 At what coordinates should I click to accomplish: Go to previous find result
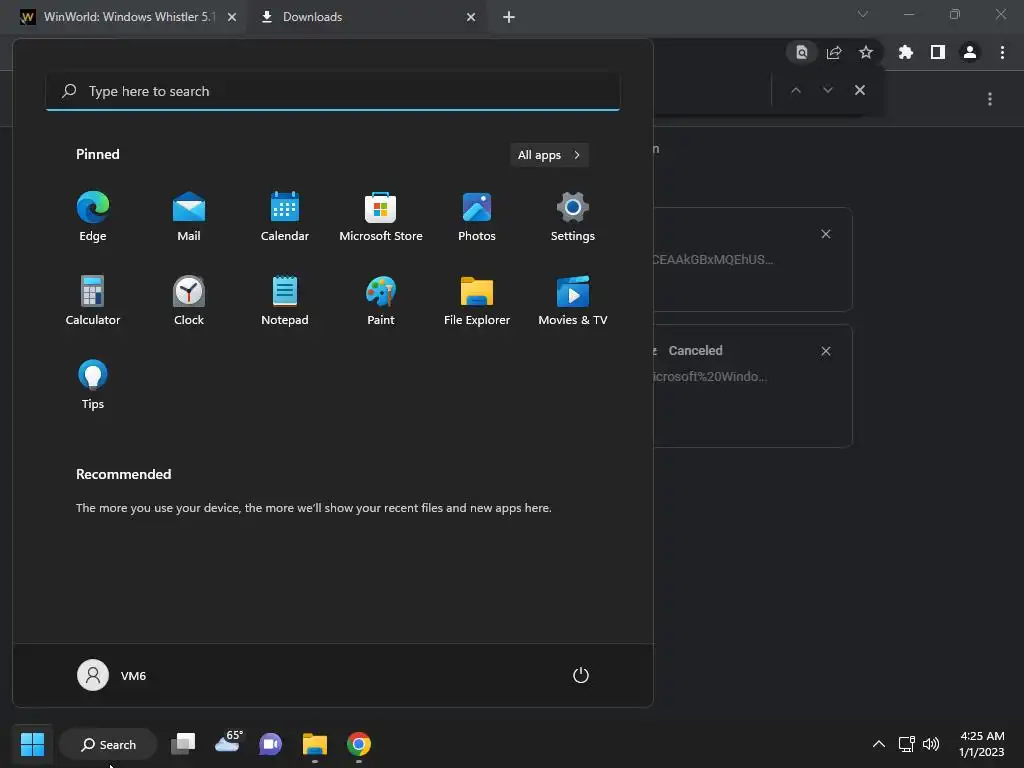tap(795, 90)
